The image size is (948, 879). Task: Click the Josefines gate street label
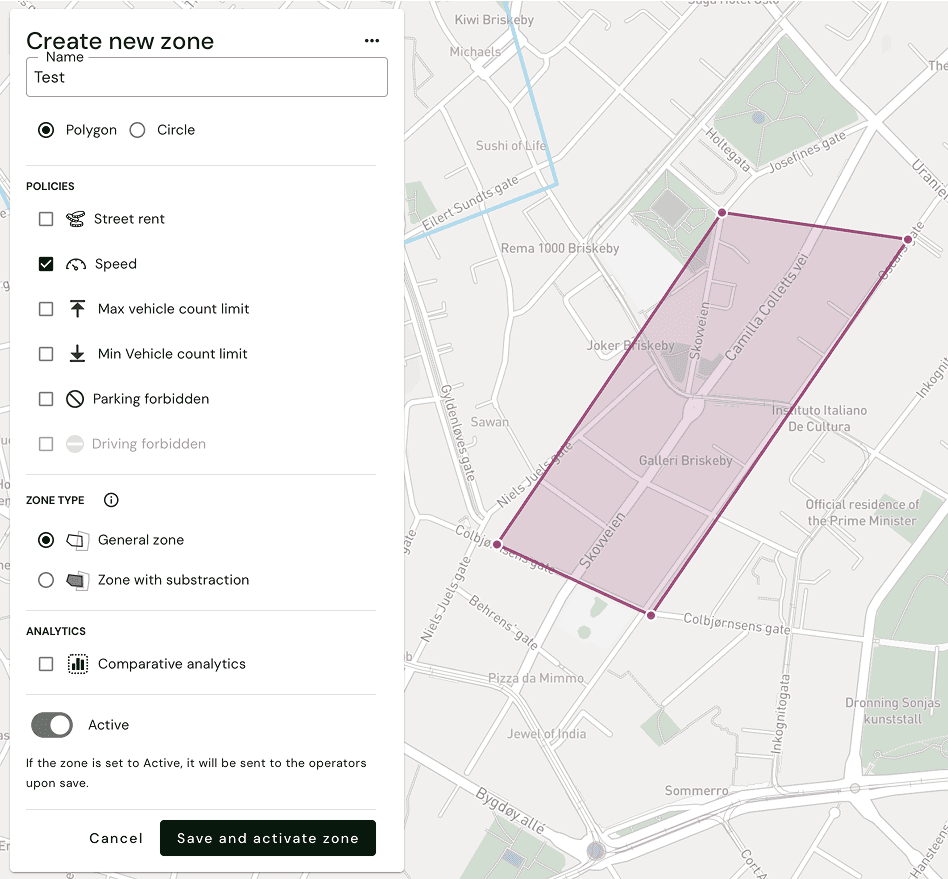807,152
